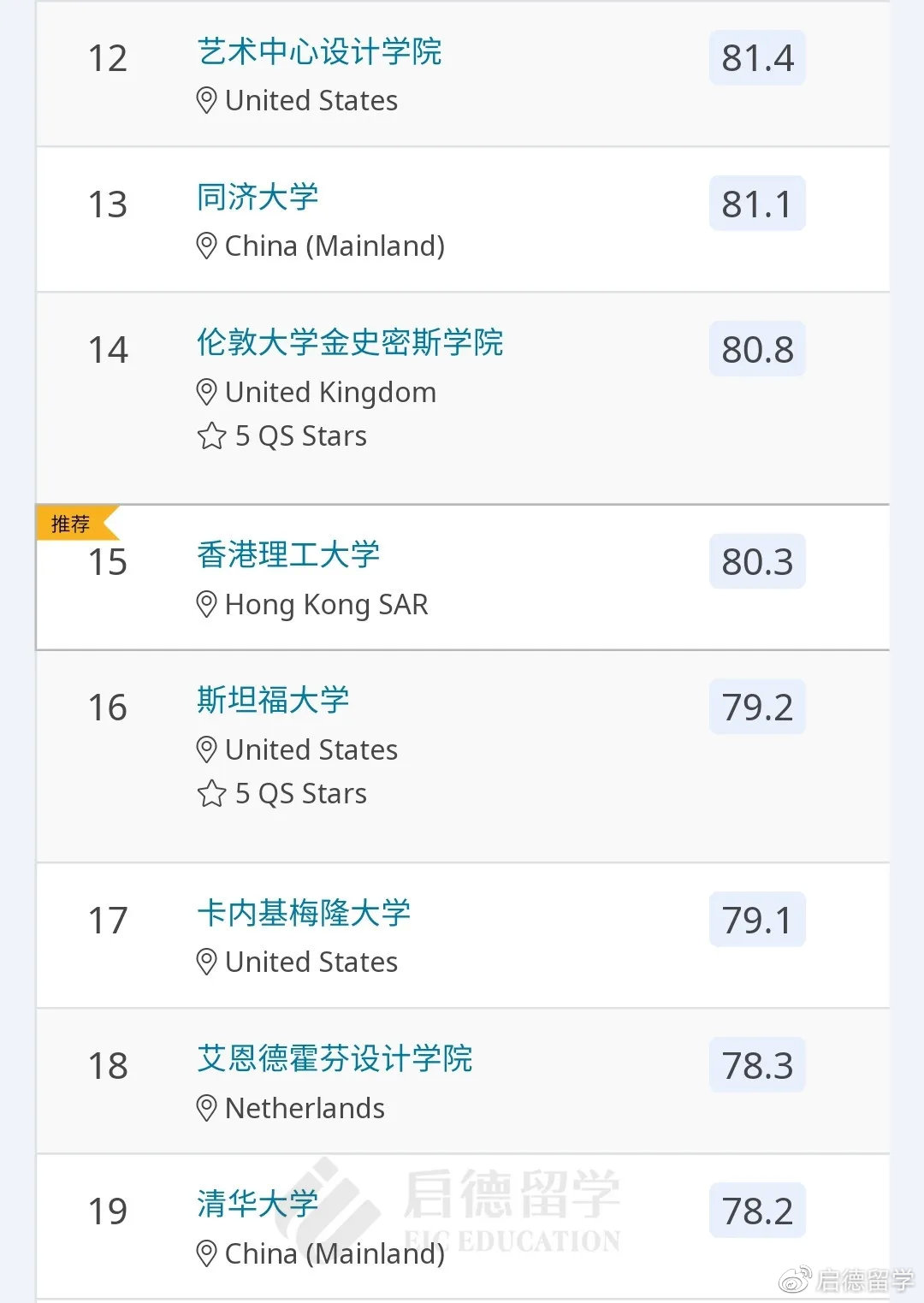This screenshot has height=1303, width=924.
Task: Click the 78.3 score badge
Action: coord(757,1066)
